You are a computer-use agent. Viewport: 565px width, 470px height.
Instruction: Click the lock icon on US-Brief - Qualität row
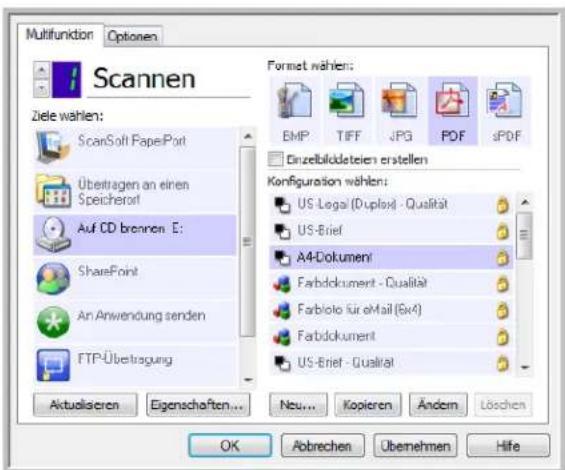pyautogui.click(x=502, y=363)
